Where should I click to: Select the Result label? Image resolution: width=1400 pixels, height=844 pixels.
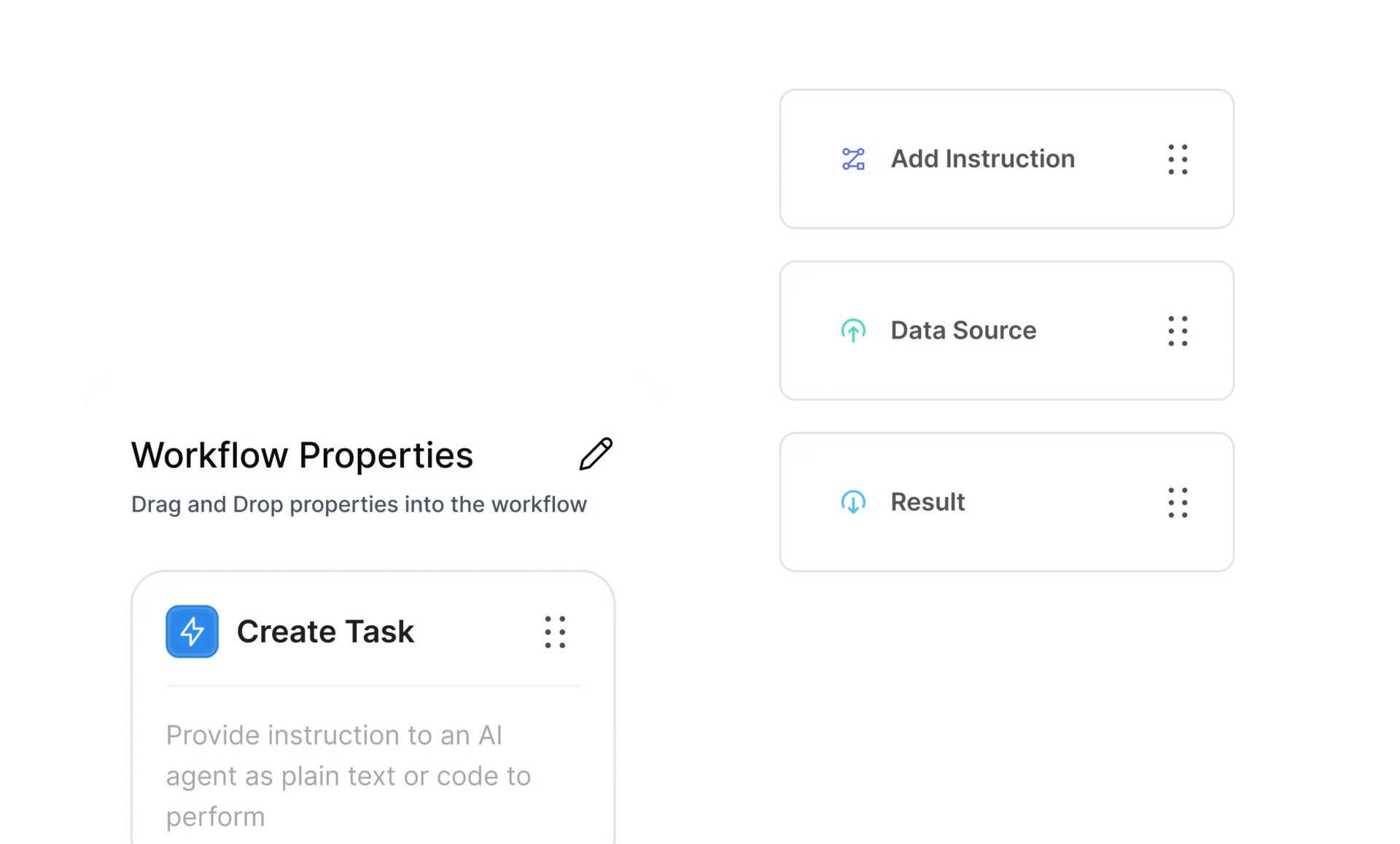(x=927, y=502)
